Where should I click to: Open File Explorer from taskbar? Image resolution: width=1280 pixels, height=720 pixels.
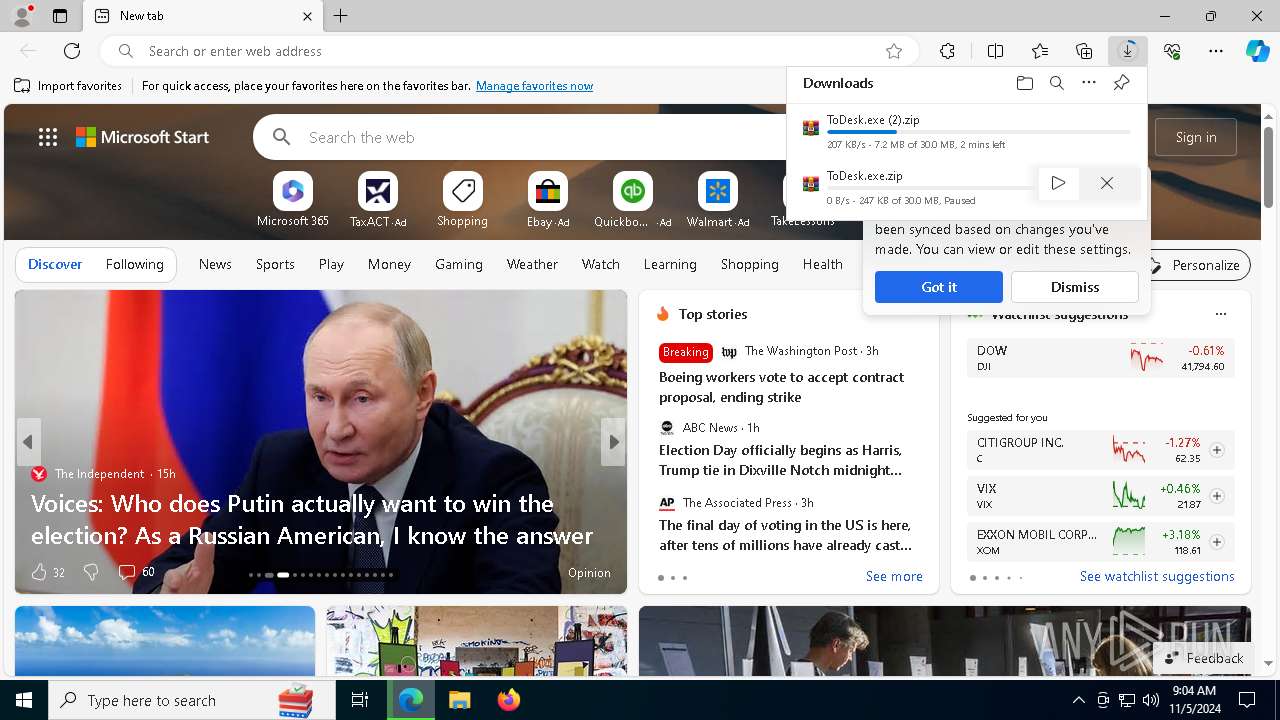[459, 700]
